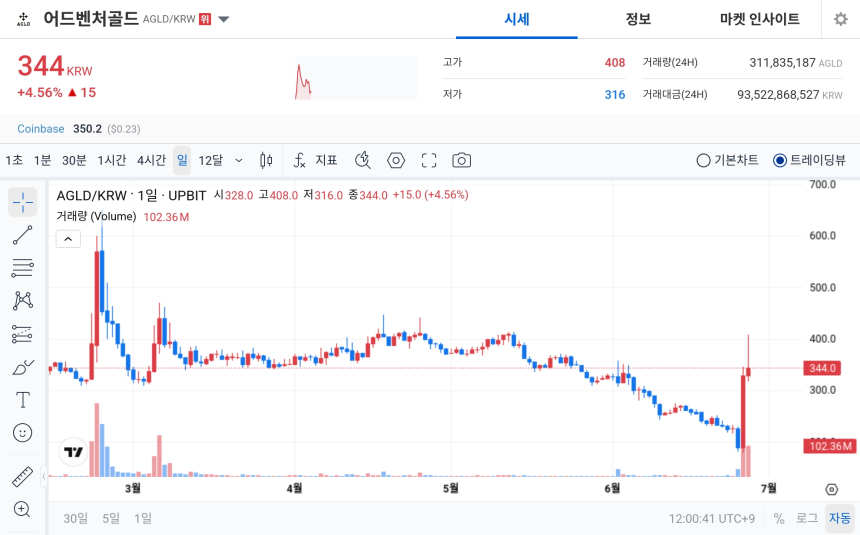Click the 93,522,868,527 KRW trade amount
Image resolution: width=860 pixels, height=535 pixels.
(x=790, y=95)
